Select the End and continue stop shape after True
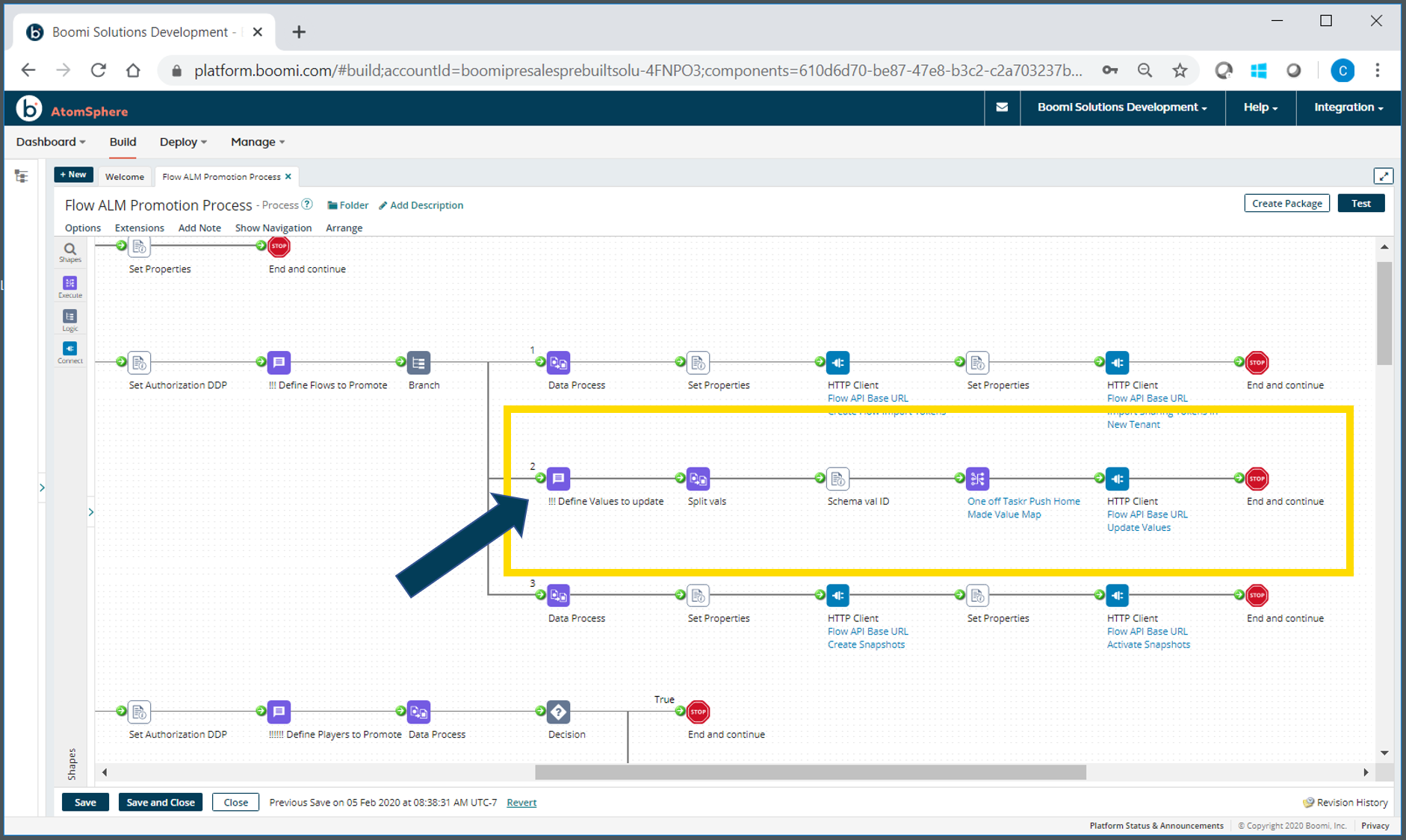This screenshot has width=1406, height=840. pyautogui.click(x=698, y=712)
